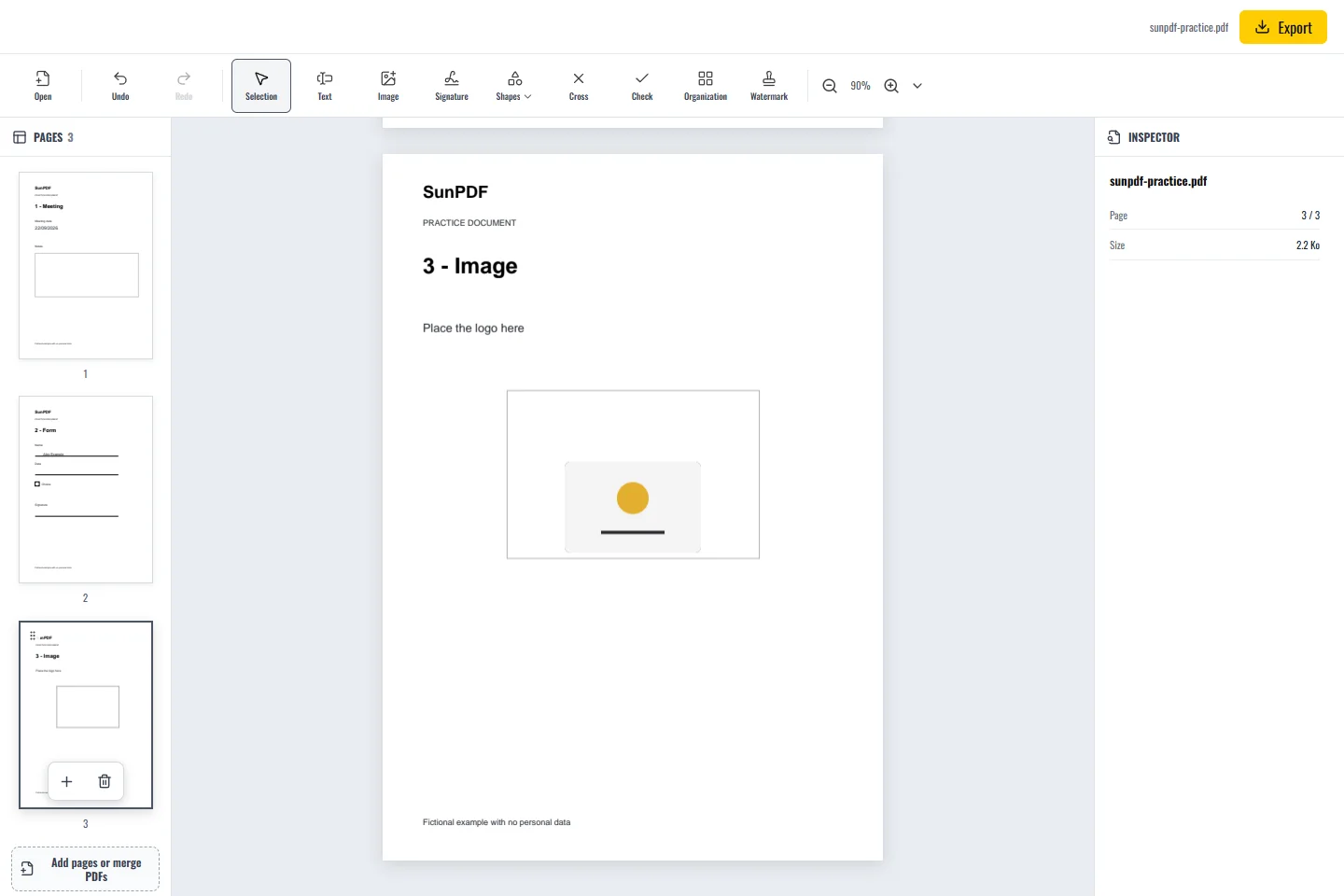1344x896 pixels.
Task: Select the logo placeholder image on the page
Action: point(633,507)
